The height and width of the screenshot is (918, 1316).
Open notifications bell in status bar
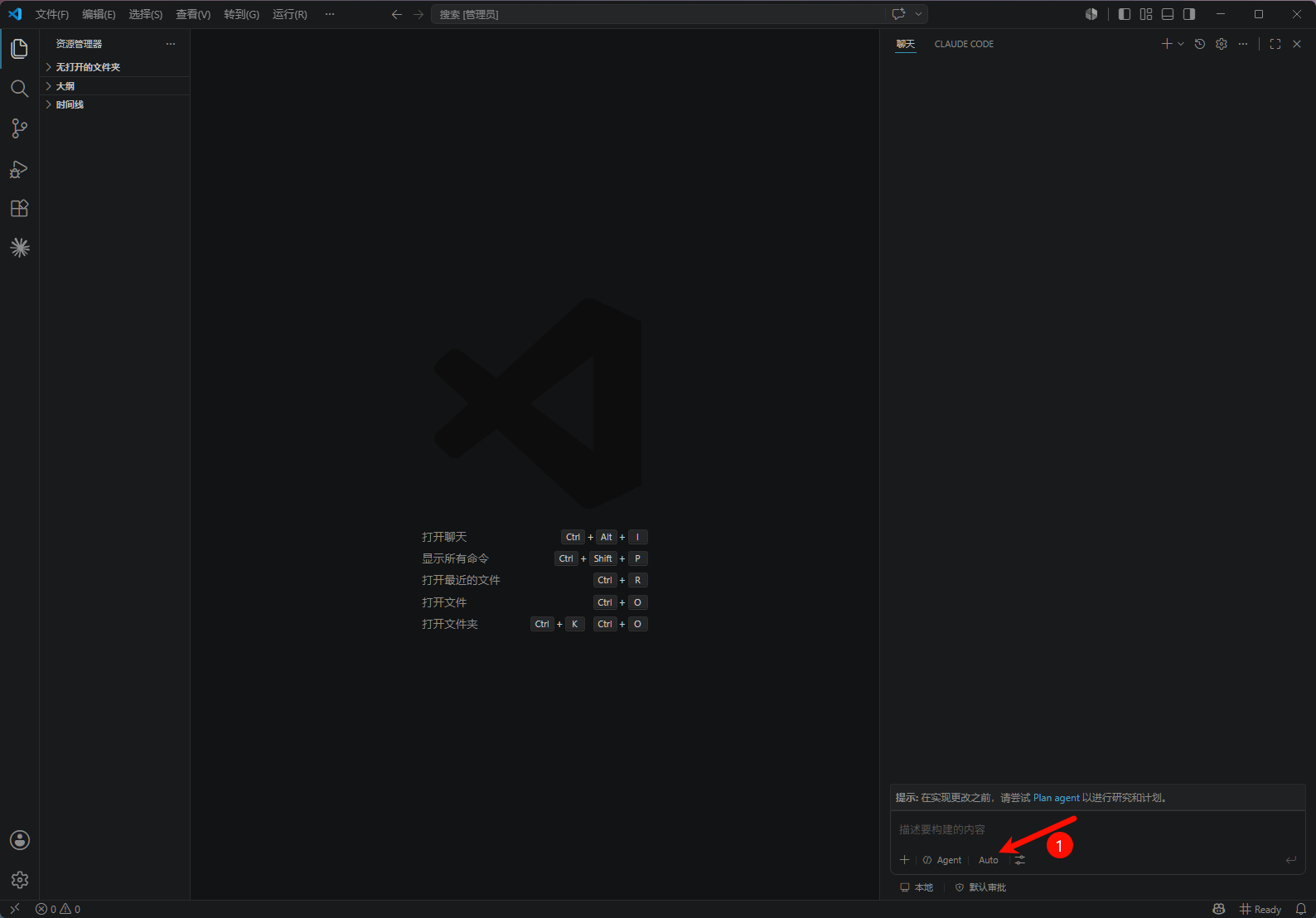tap(1301, 909)
